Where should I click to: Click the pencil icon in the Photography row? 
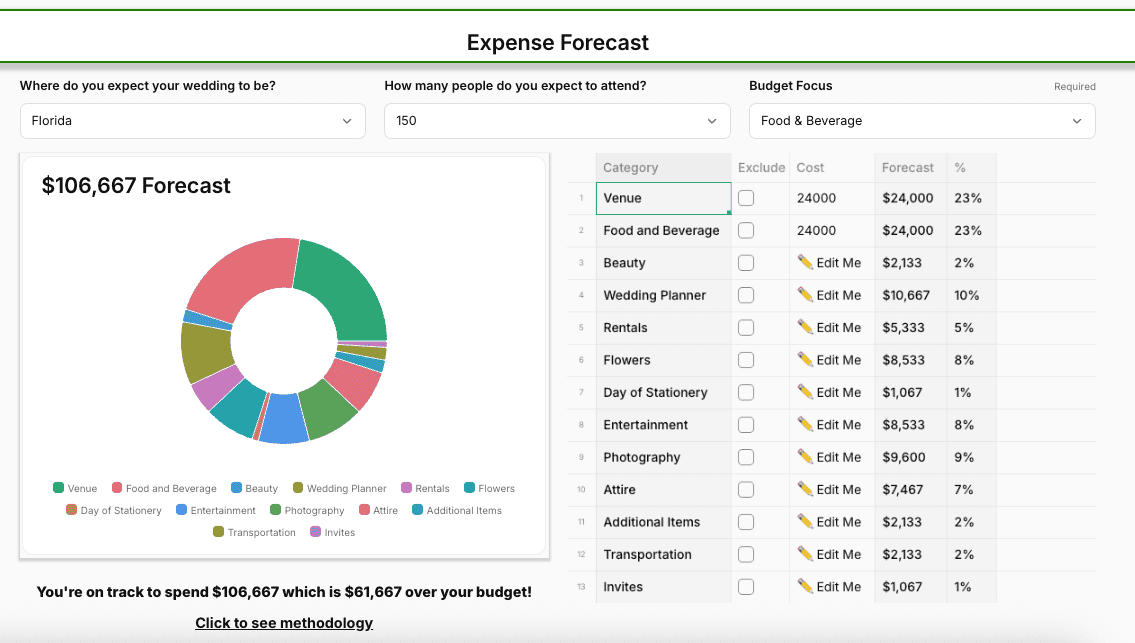tap(805, 457)
